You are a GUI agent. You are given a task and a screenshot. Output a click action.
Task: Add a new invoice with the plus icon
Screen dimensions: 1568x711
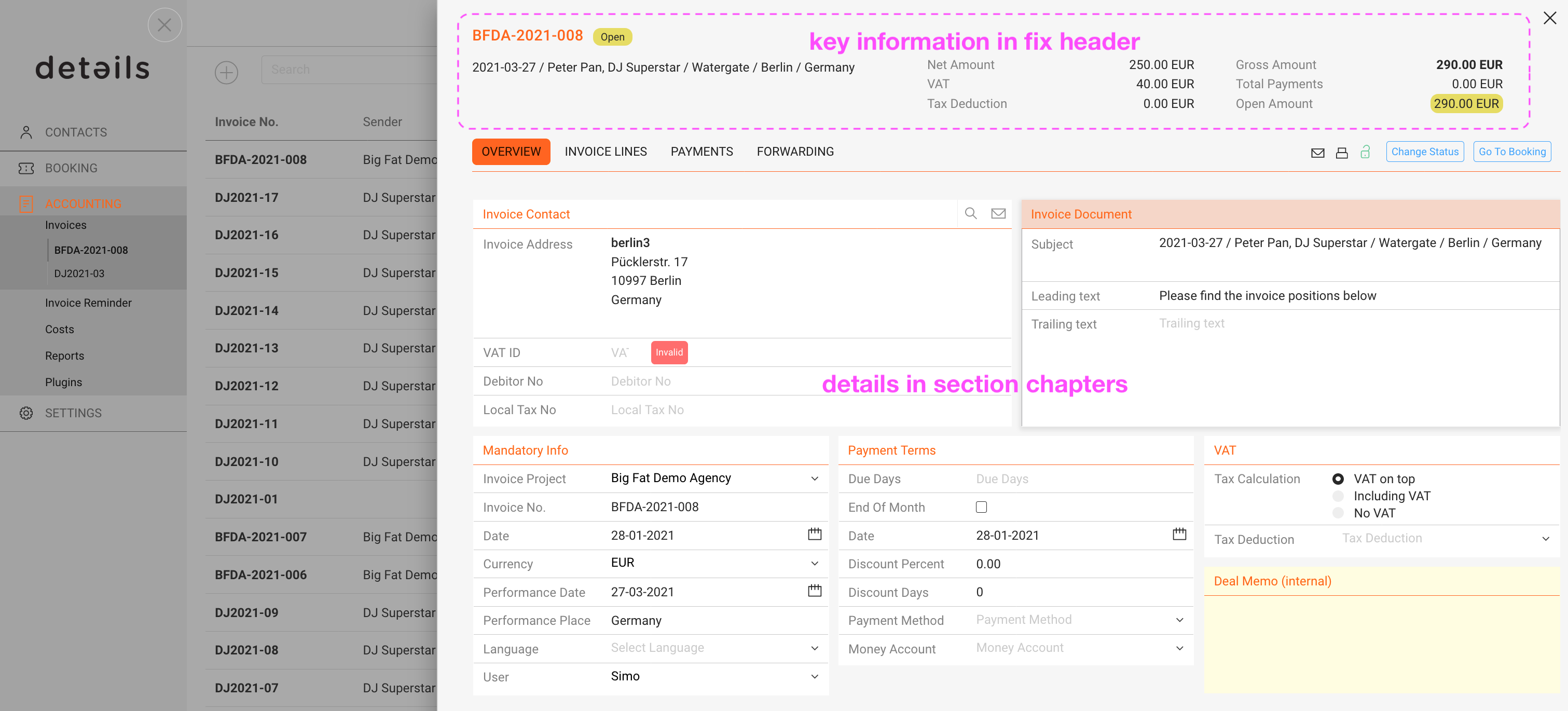point(226,72)
